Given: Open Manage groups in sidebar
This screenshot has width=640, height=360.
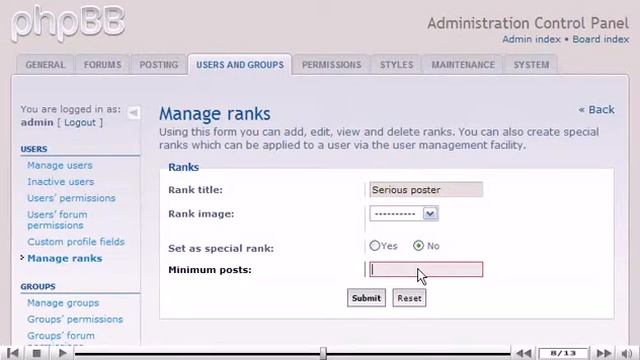Looking at the screenshot, I should (63, 303).
